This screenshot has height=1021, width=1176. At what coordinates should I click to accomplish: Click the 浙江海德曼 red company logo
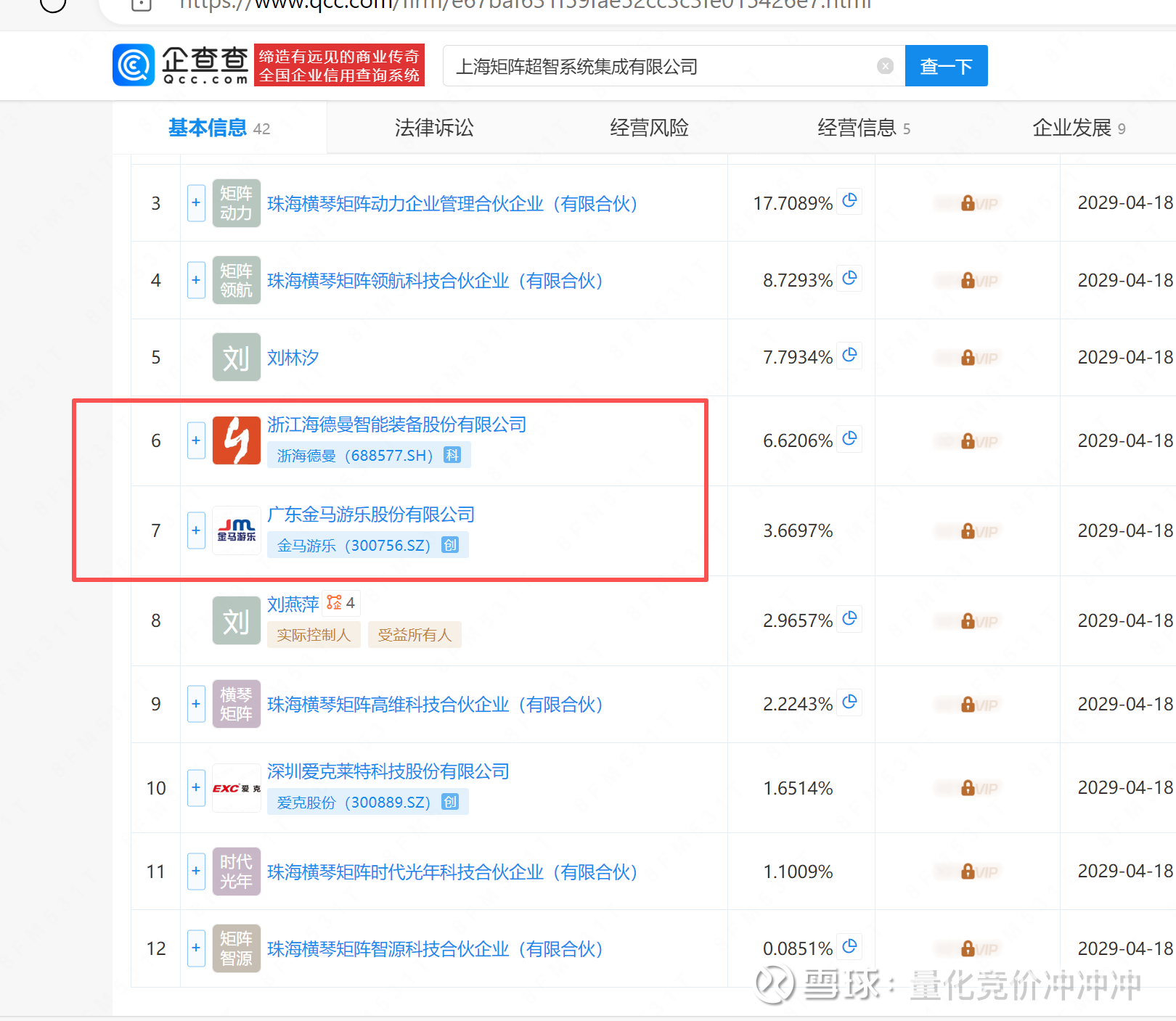click(x=237, y=440)
